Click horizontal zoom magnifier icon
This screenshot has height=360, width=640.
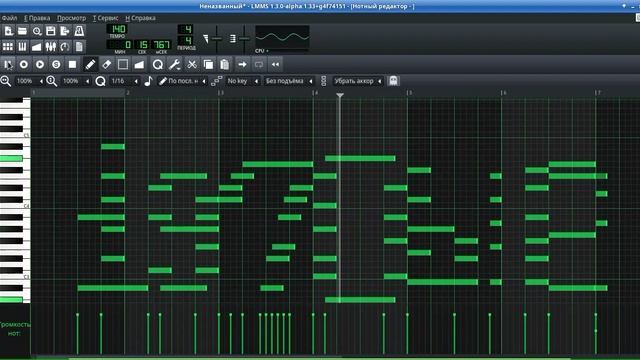point(6,81)
